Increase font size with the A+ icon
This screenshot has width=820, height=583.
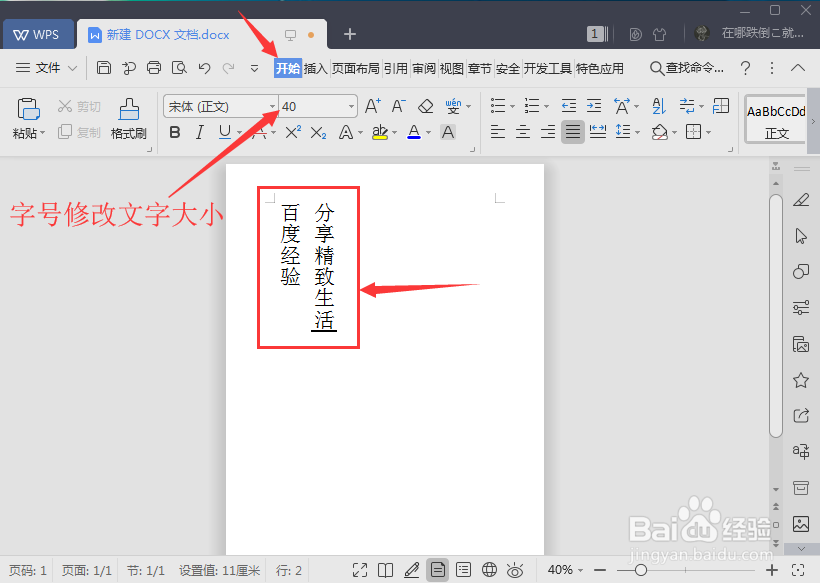point(371,105)
